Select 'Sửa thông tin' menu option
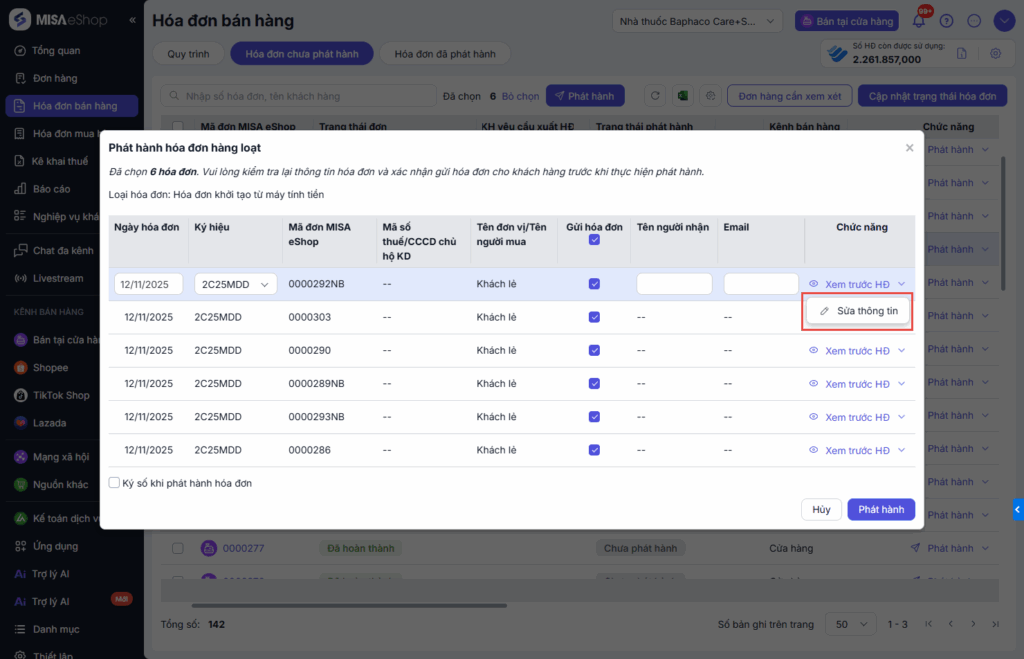Image resolution: width=1024 pixels, height=659 pixels. [x=858, y=311]
